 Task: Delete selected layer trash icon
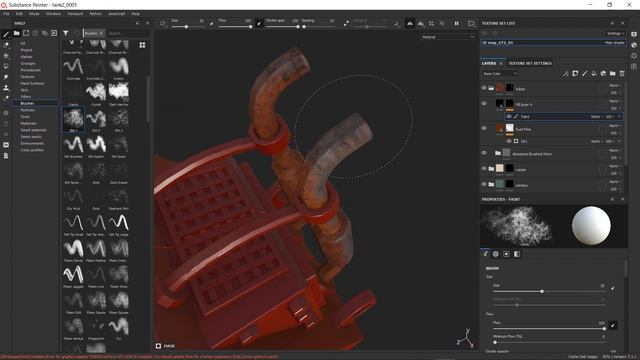click(622, 73)
